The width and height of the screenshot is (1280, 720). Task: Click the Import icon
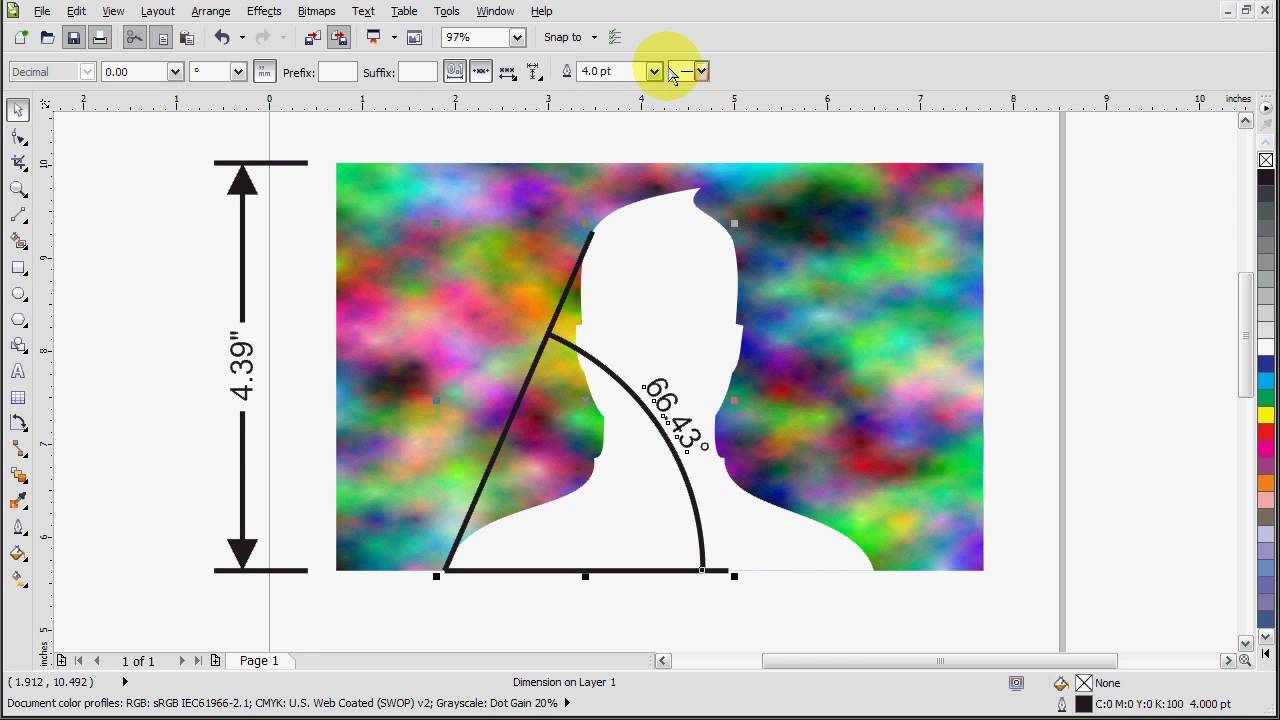click(312, 37)
